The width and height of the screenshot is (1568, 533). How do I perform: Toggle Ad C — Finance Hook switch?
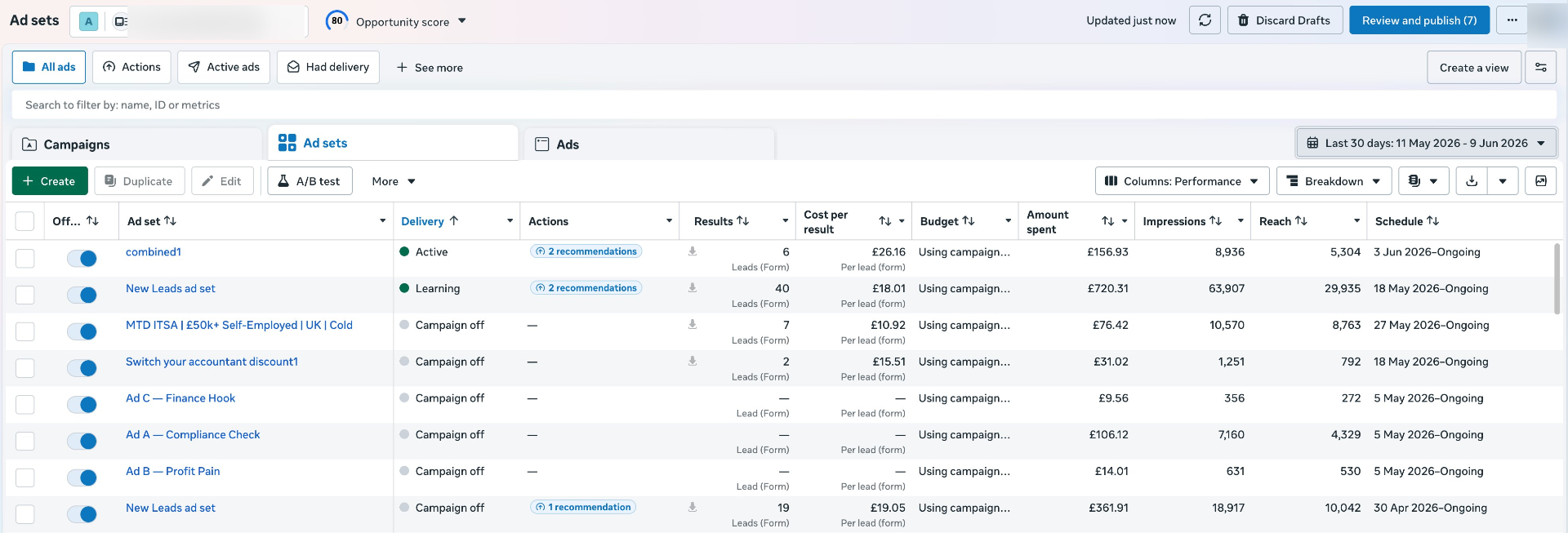[82, 405]
